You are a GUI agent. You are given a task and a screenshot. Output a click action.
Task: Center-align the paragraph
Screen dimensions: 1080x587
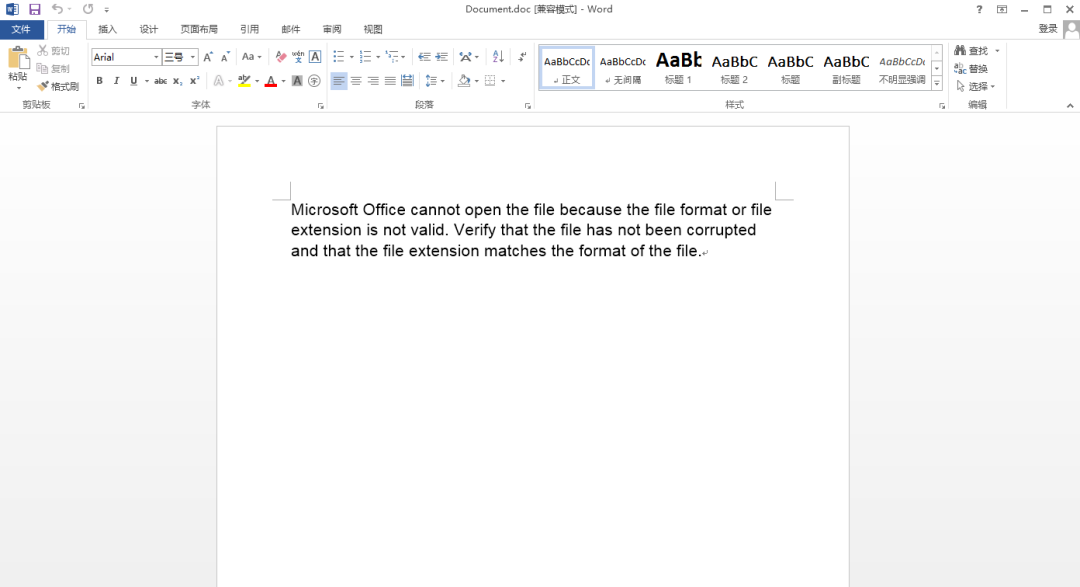pyautogui.click(x=356, y=81)
